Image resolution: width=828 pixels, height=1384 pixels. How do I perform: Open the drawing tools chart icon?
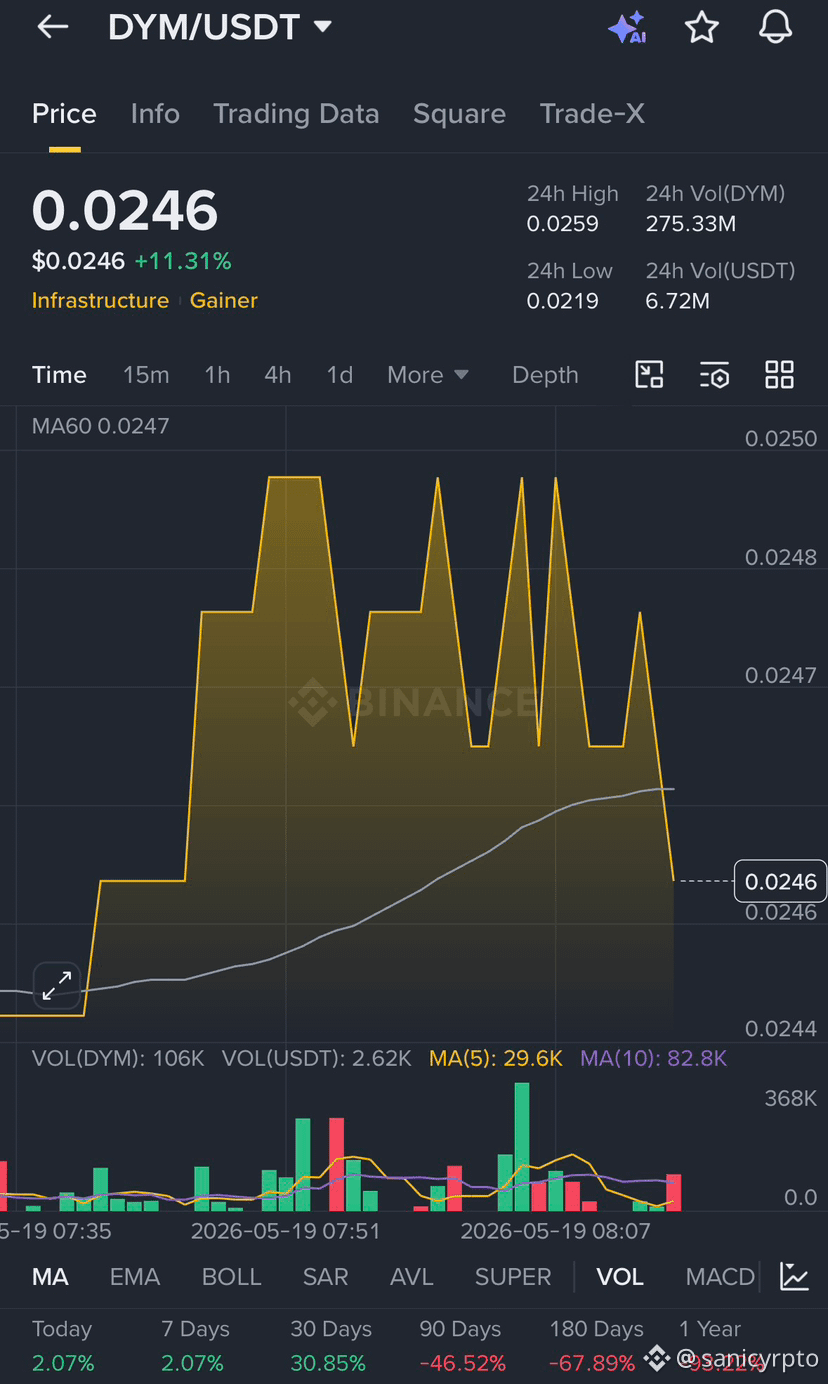[650, 375]
